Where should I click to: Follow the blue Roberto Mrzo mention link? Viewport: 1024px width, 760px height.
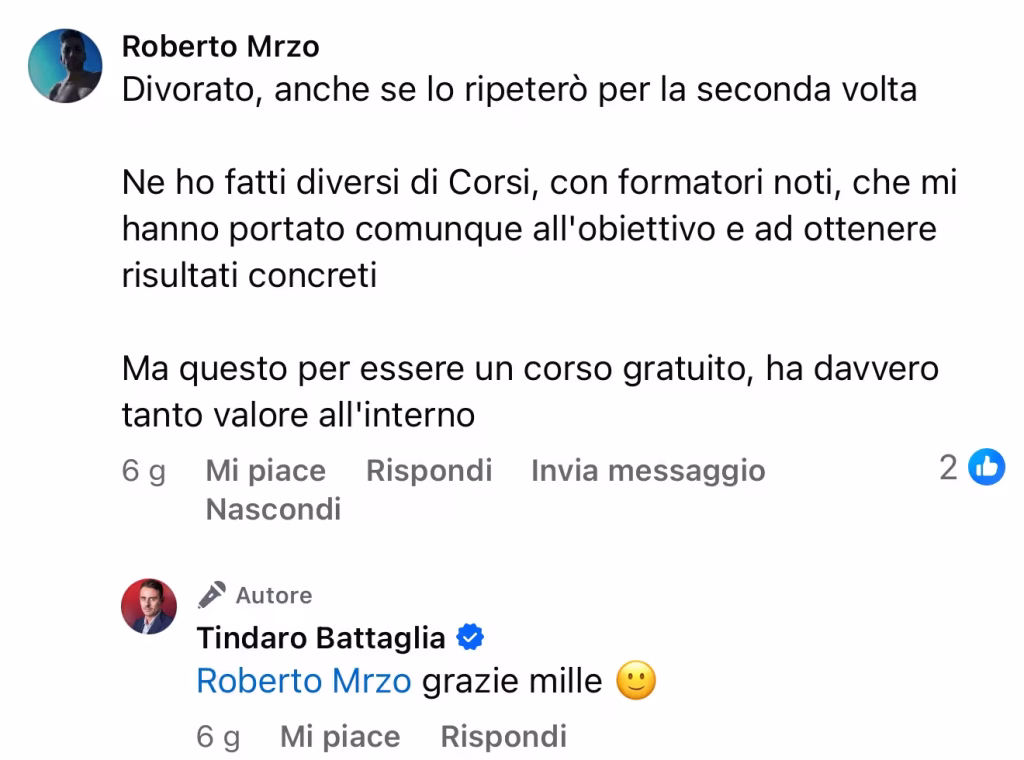click(304, 681)
